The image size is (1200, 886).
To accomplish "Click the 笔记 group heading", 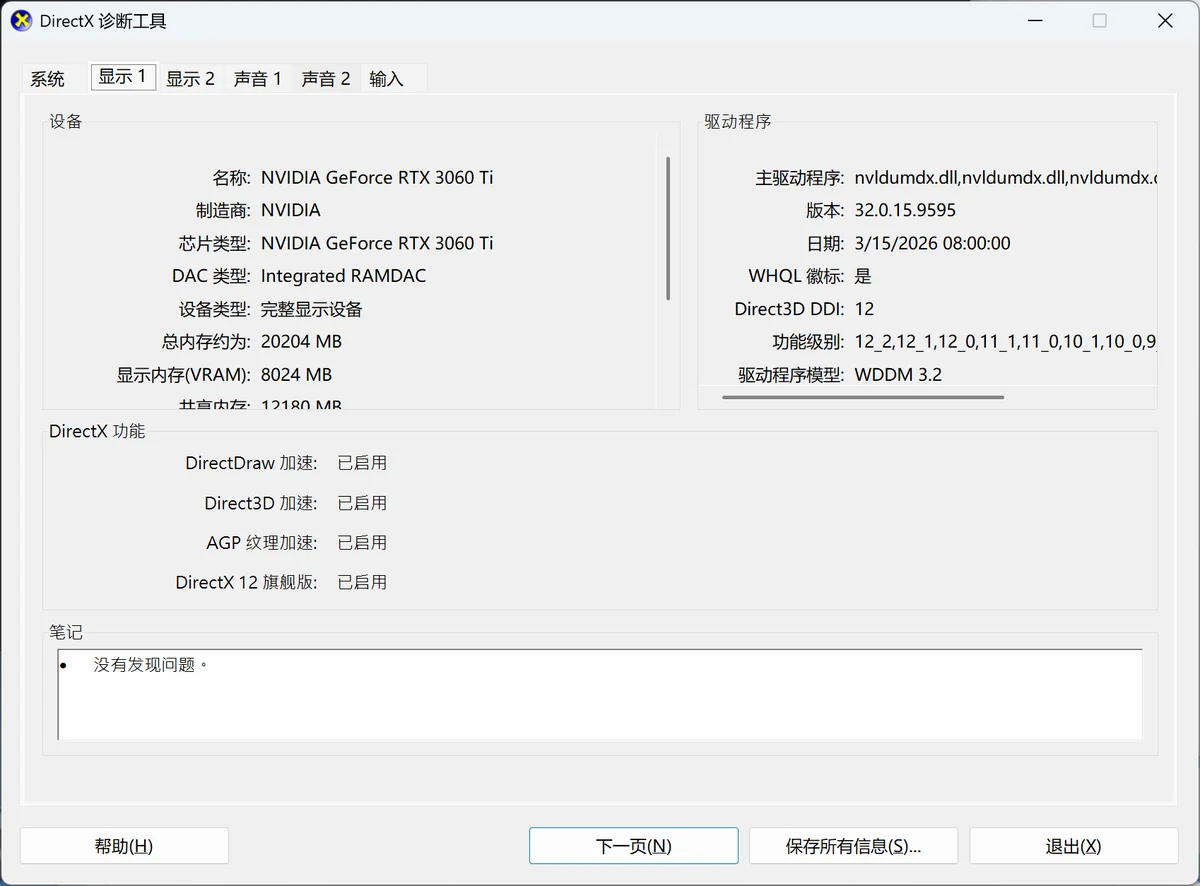I will click(x=66, y=632).
